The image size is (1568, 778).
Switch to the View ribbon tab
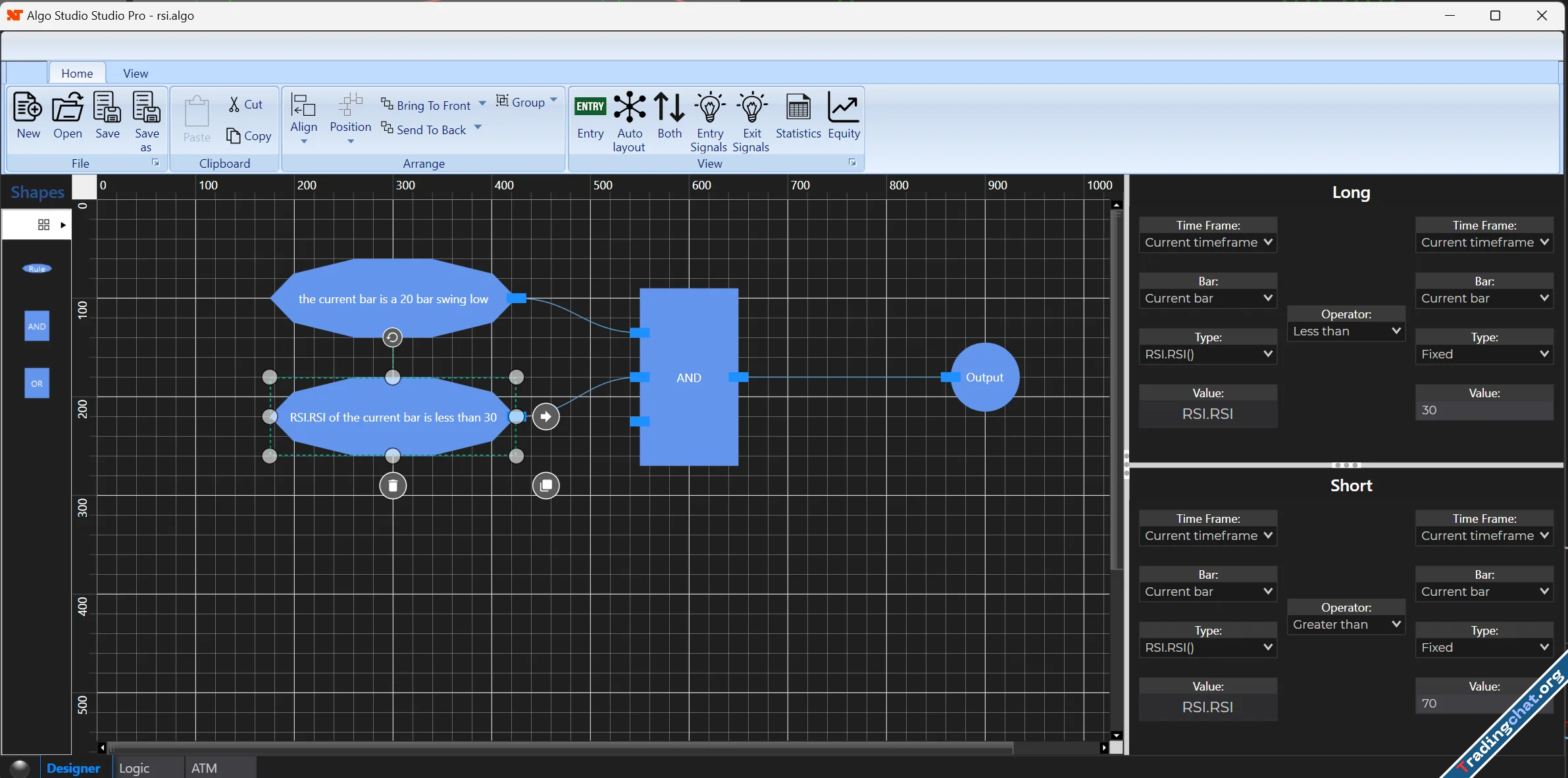(x=136, y=73)
